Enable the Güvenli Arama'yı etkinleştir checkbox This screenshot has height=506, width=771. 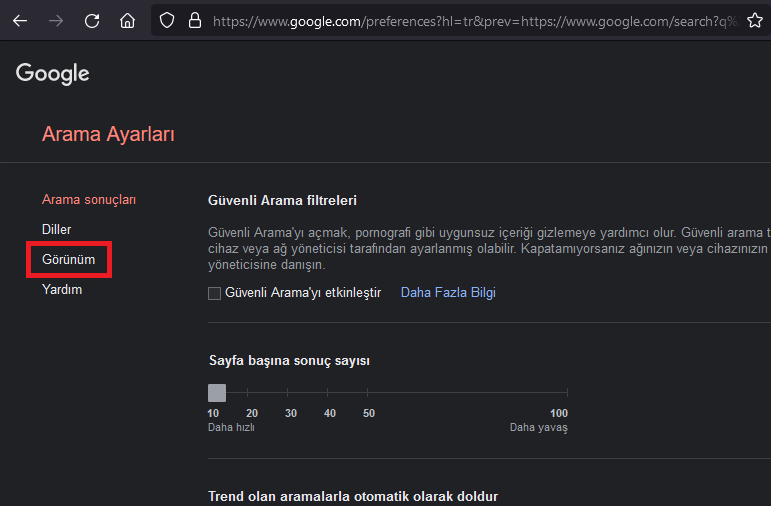(x=214, y=293)
